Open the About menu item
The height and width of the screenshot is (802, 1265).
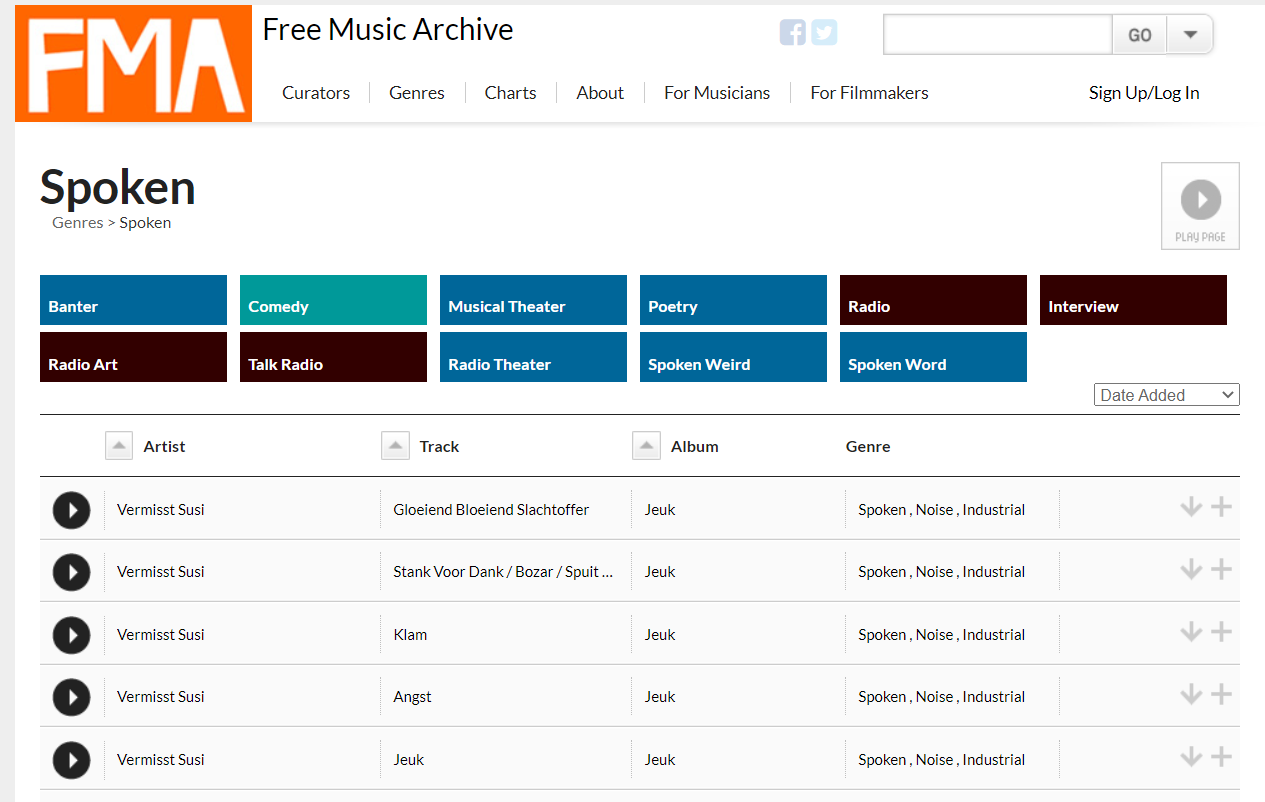[600, 93]
